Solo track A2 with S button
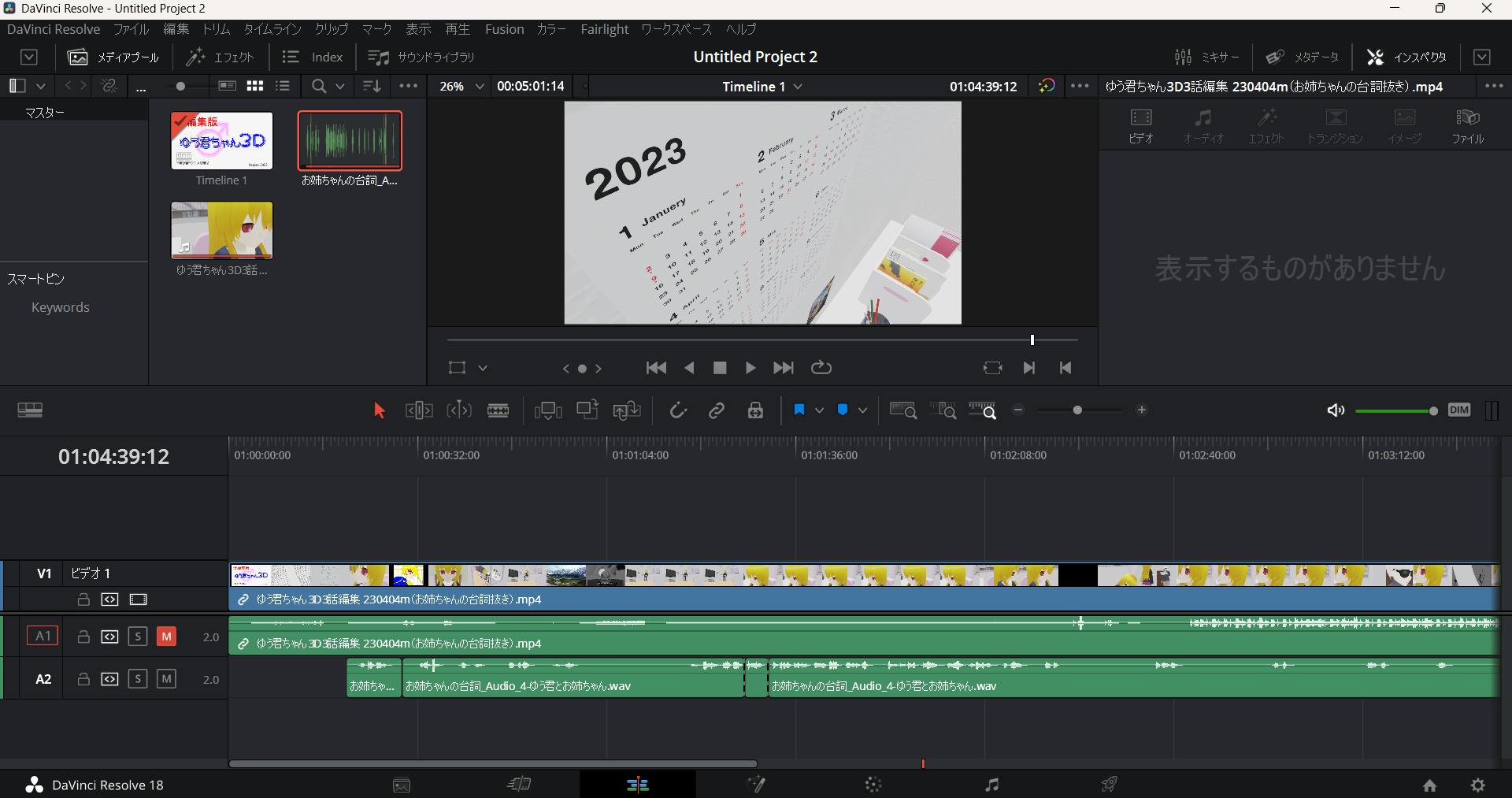 pos(138,679)
